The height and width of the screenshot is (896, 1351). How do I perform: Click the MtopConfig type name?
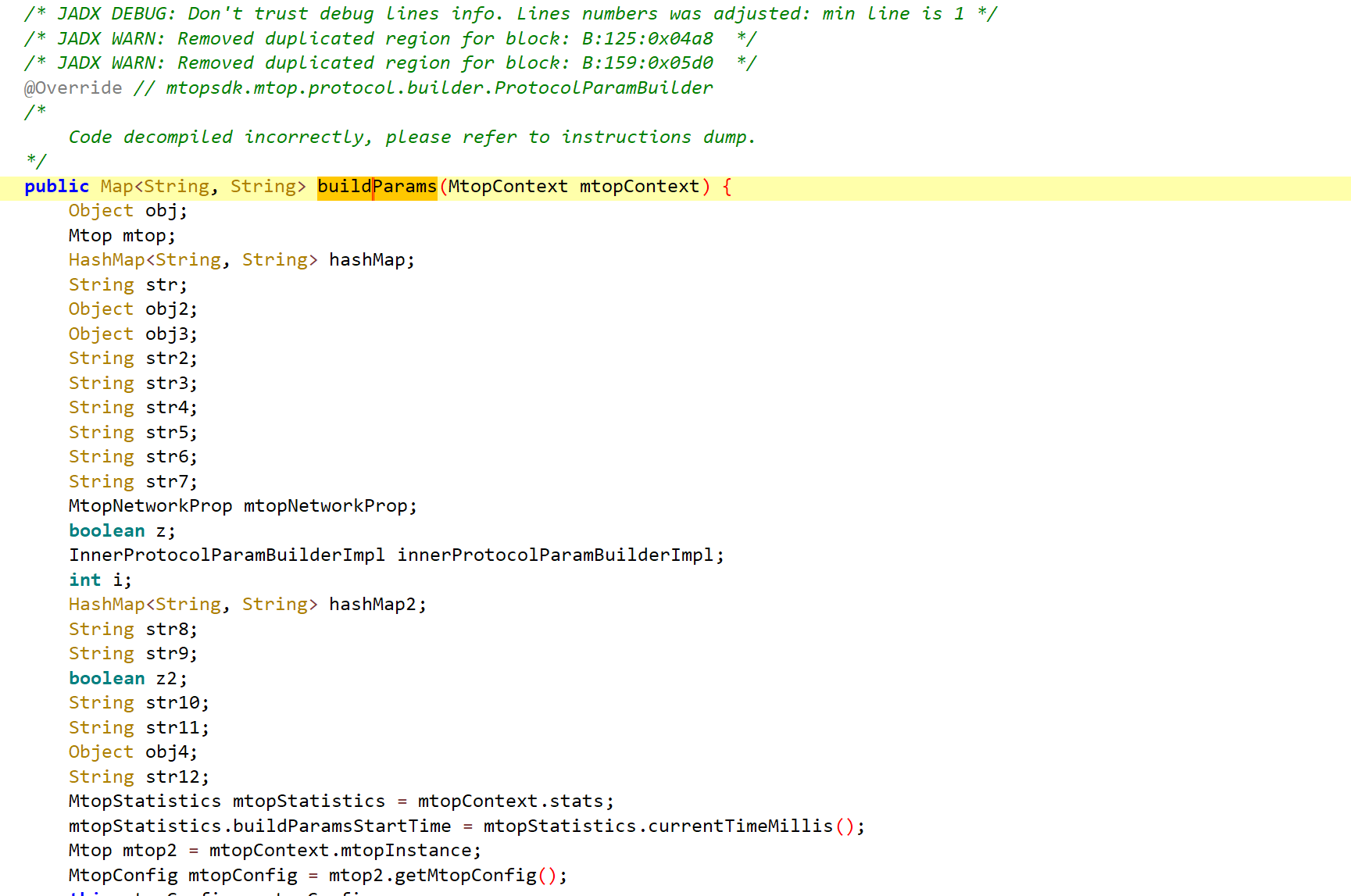(x=123, y=876)
